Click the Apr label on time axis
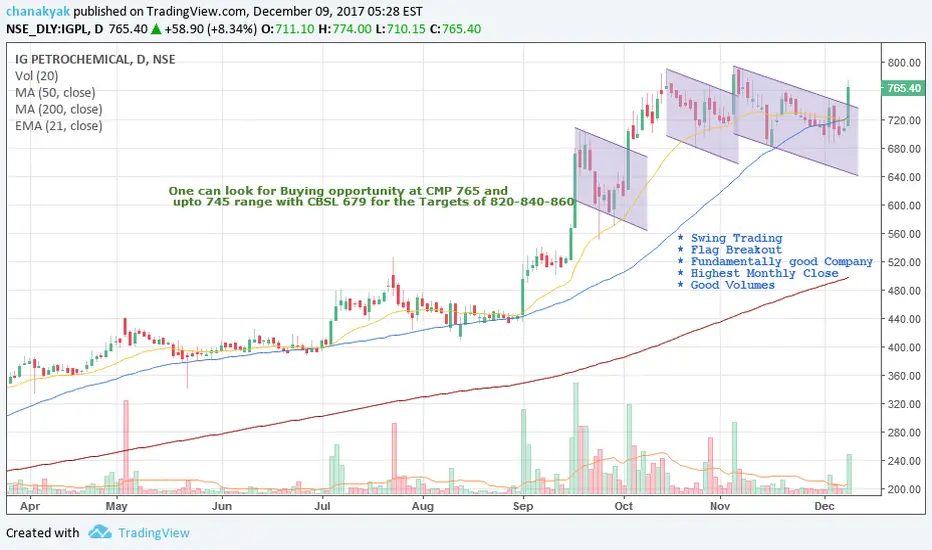Screen dimensions: 932x550 click(30, 506)
